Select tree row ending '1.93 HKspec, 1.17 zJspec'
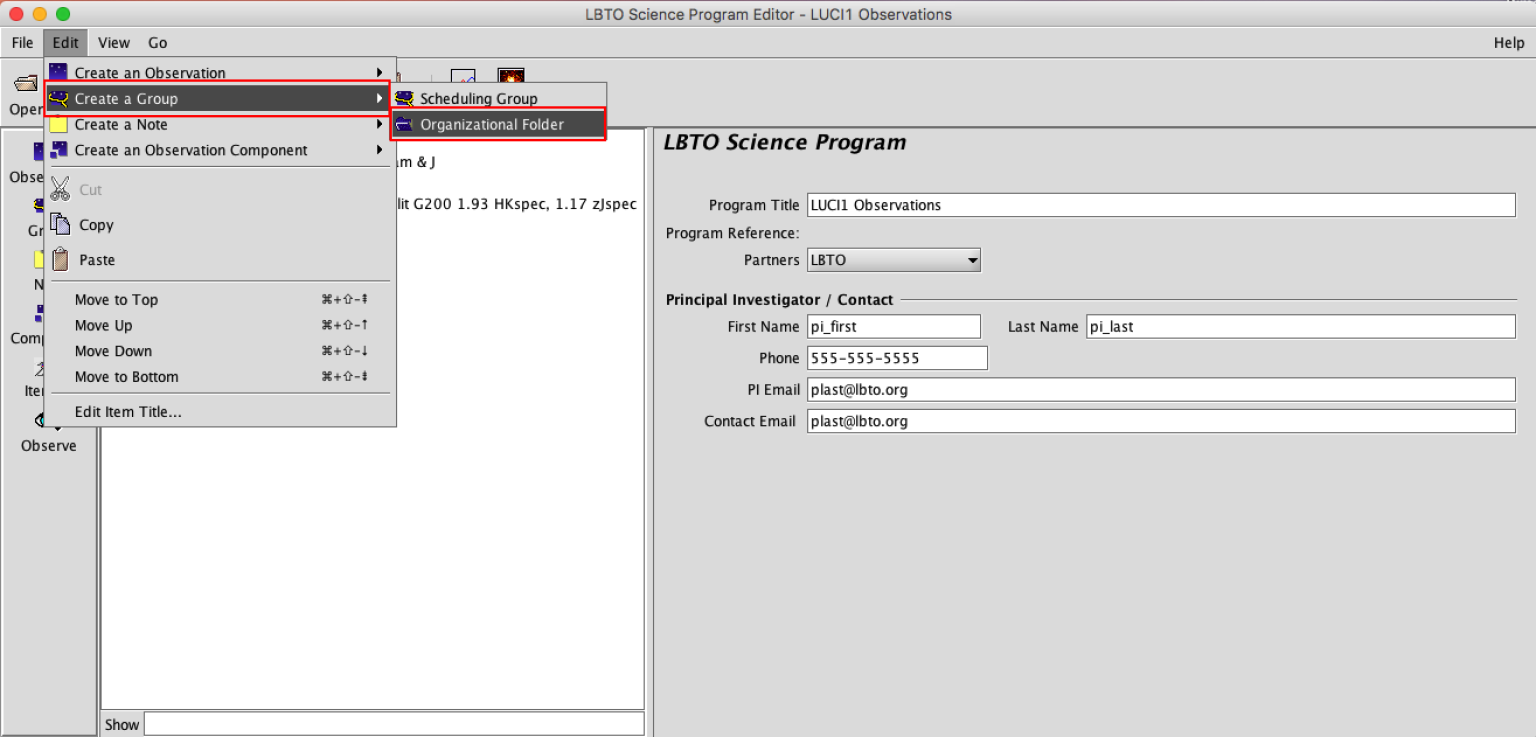The height and width of the screenshot is (737, 1536). pyautogui.click(x=516, y=204)
